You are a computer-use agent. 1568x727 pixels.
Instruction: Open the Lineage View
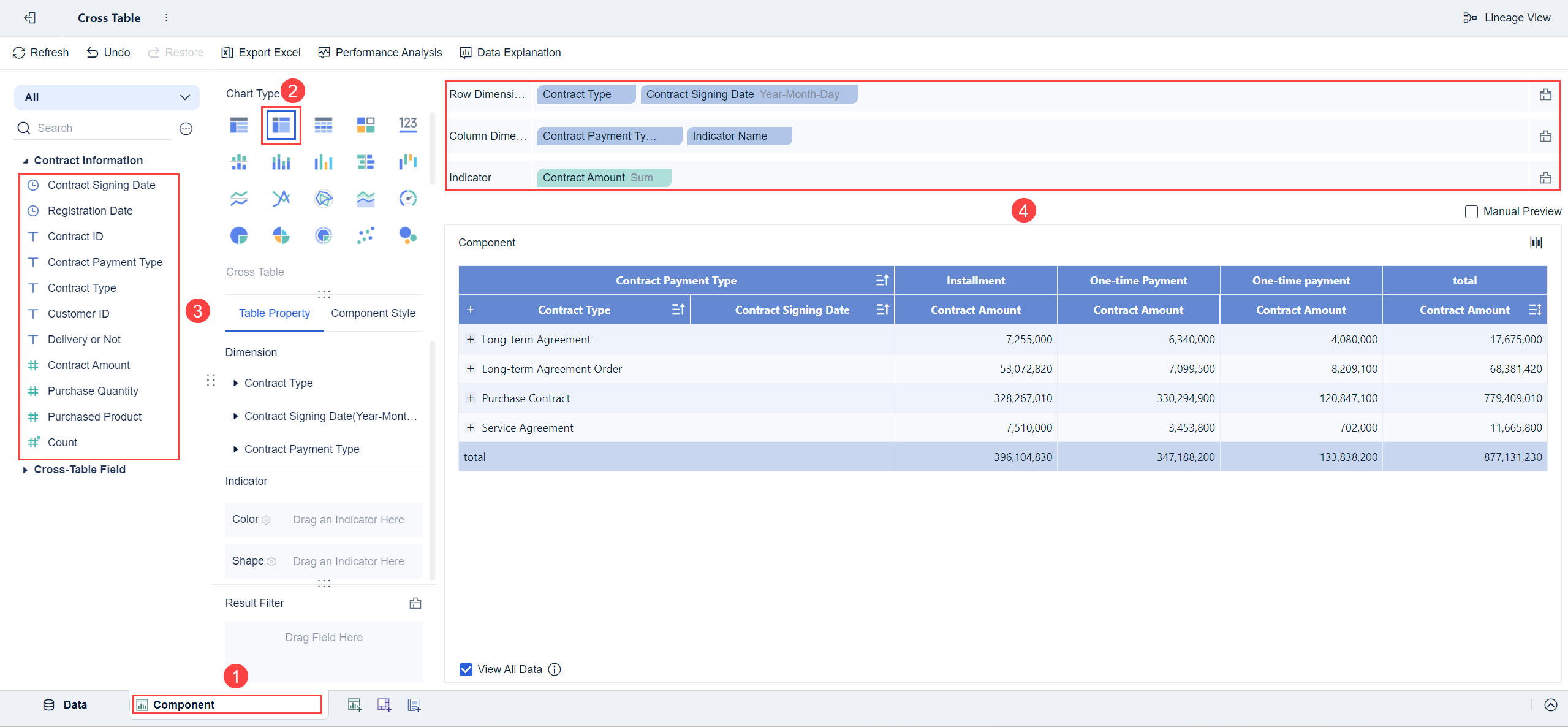1507,18
